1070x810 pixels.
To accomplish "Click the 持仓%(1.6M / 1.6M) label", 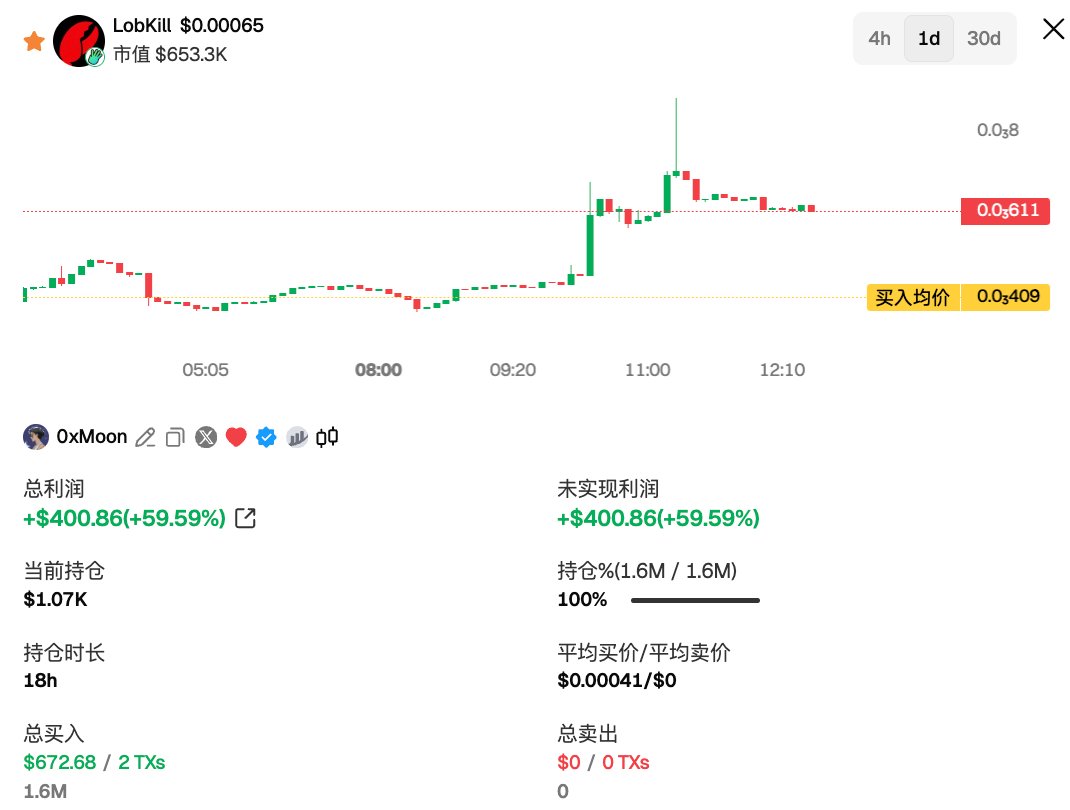I will 647,570.
